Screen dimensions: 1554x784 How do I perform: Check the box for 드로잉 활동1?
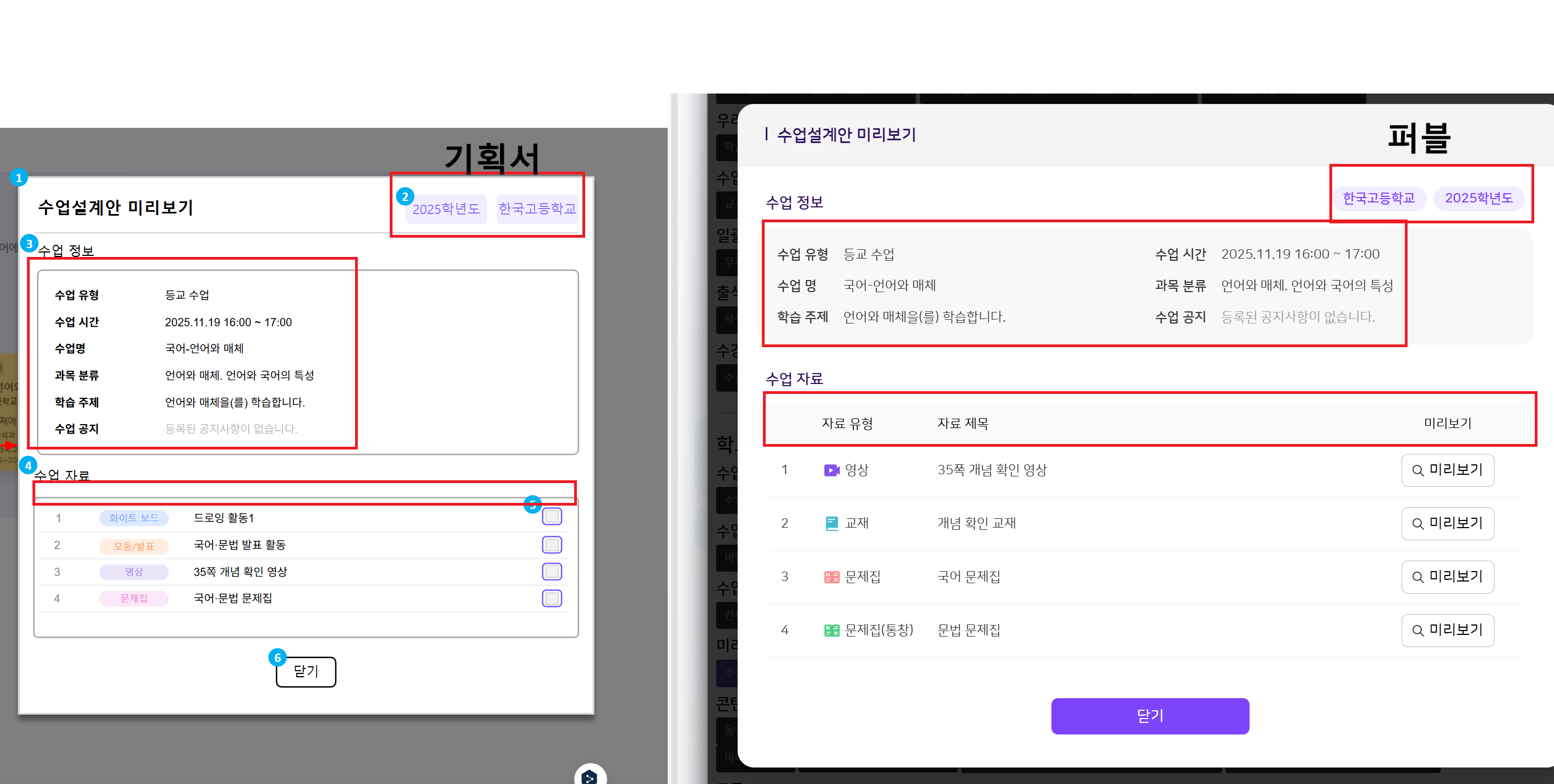[x=552, y=517]
